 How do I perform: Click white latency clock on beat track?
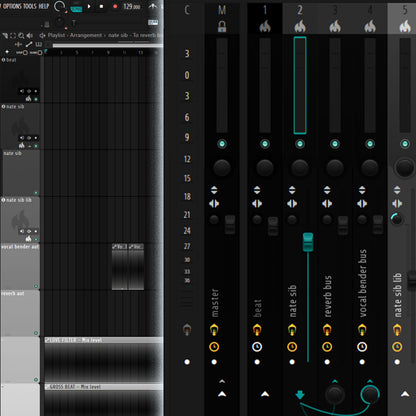click(x=257, y=347)
